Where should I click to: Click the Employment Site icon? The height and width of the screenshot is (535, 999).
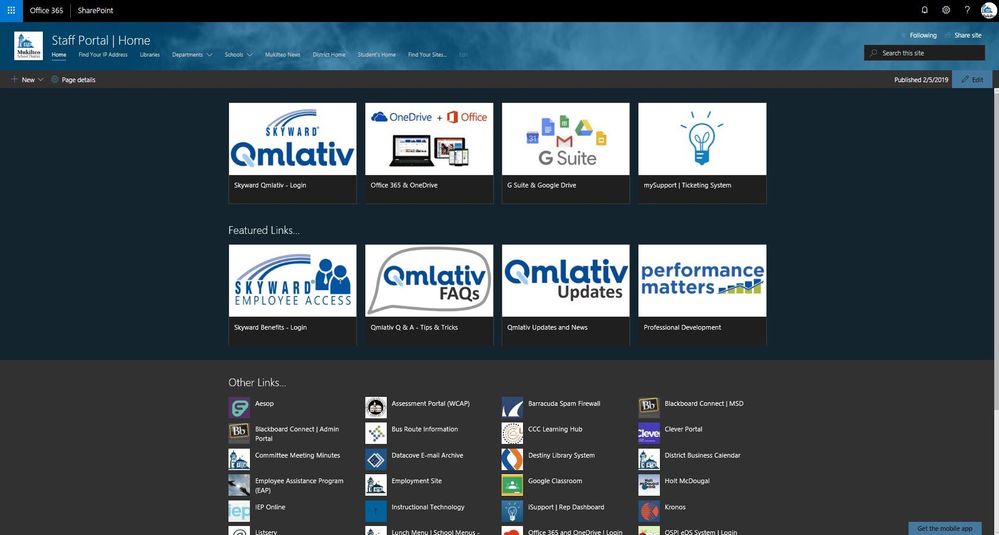[x=376, y=485]
